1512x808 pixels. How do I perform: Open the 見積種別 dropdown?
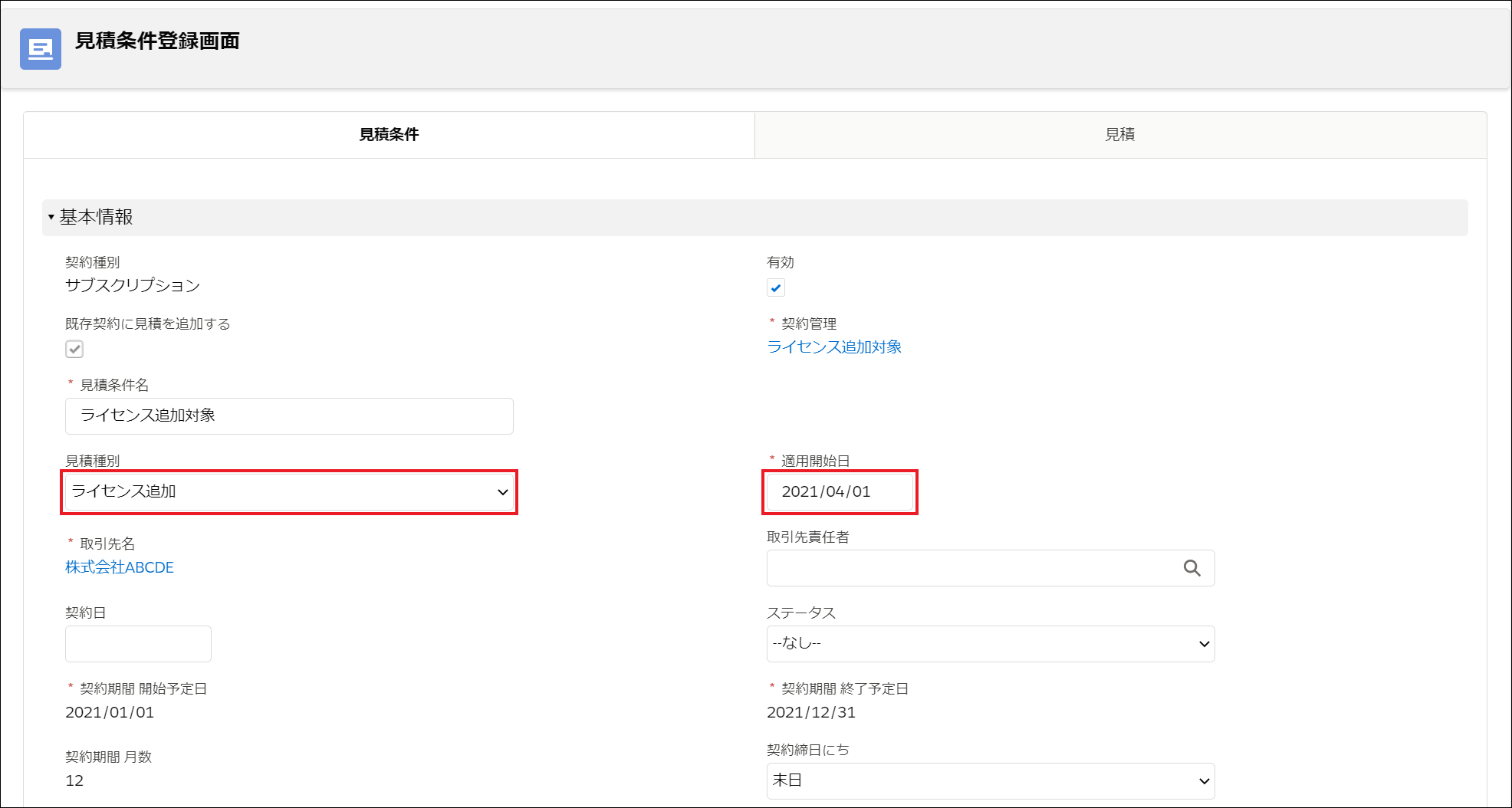coord(289,492)
